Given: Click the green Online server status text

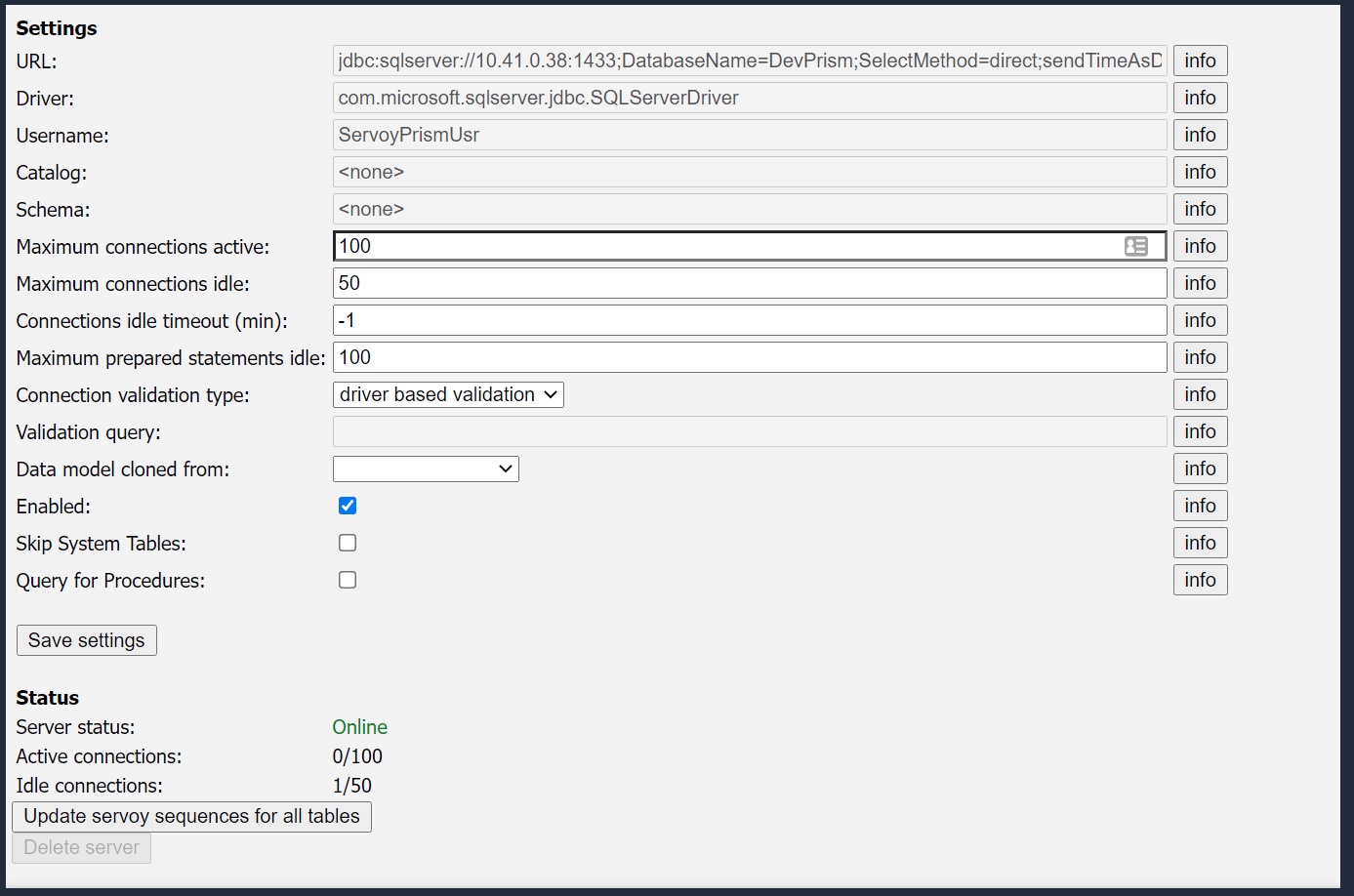Looking at the screenshot, I should tap(359, 727).
